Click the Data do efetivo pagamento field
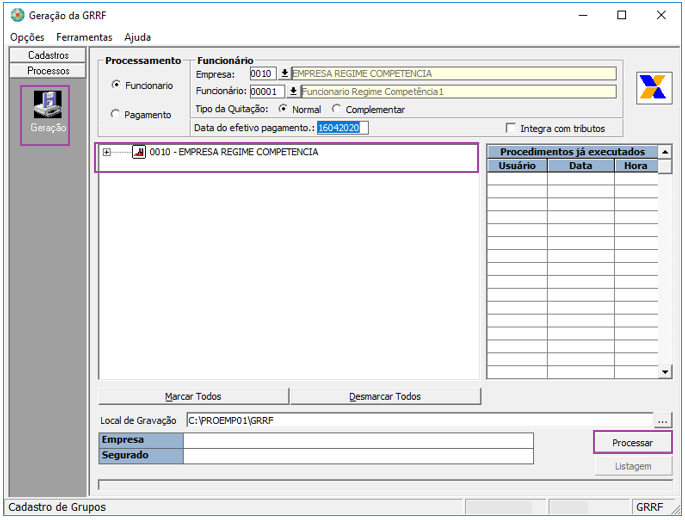 point(343,128)
